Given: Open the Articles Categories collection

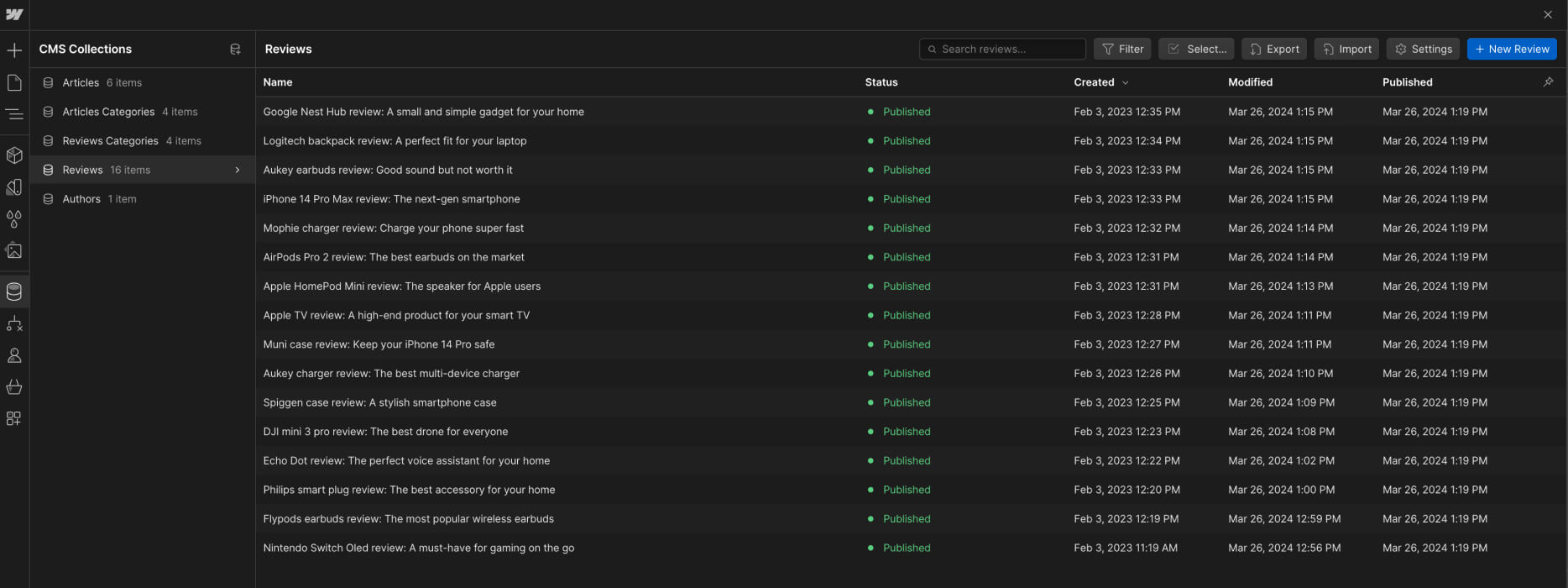Looking at the screenshot, I should click(x=143, y=112).
